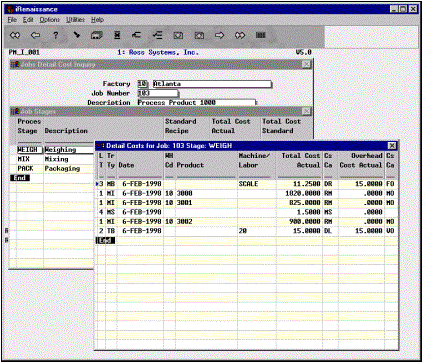Select the MIX stage row
This screenshot has width=422, height=362.
(x=23, y=159)
